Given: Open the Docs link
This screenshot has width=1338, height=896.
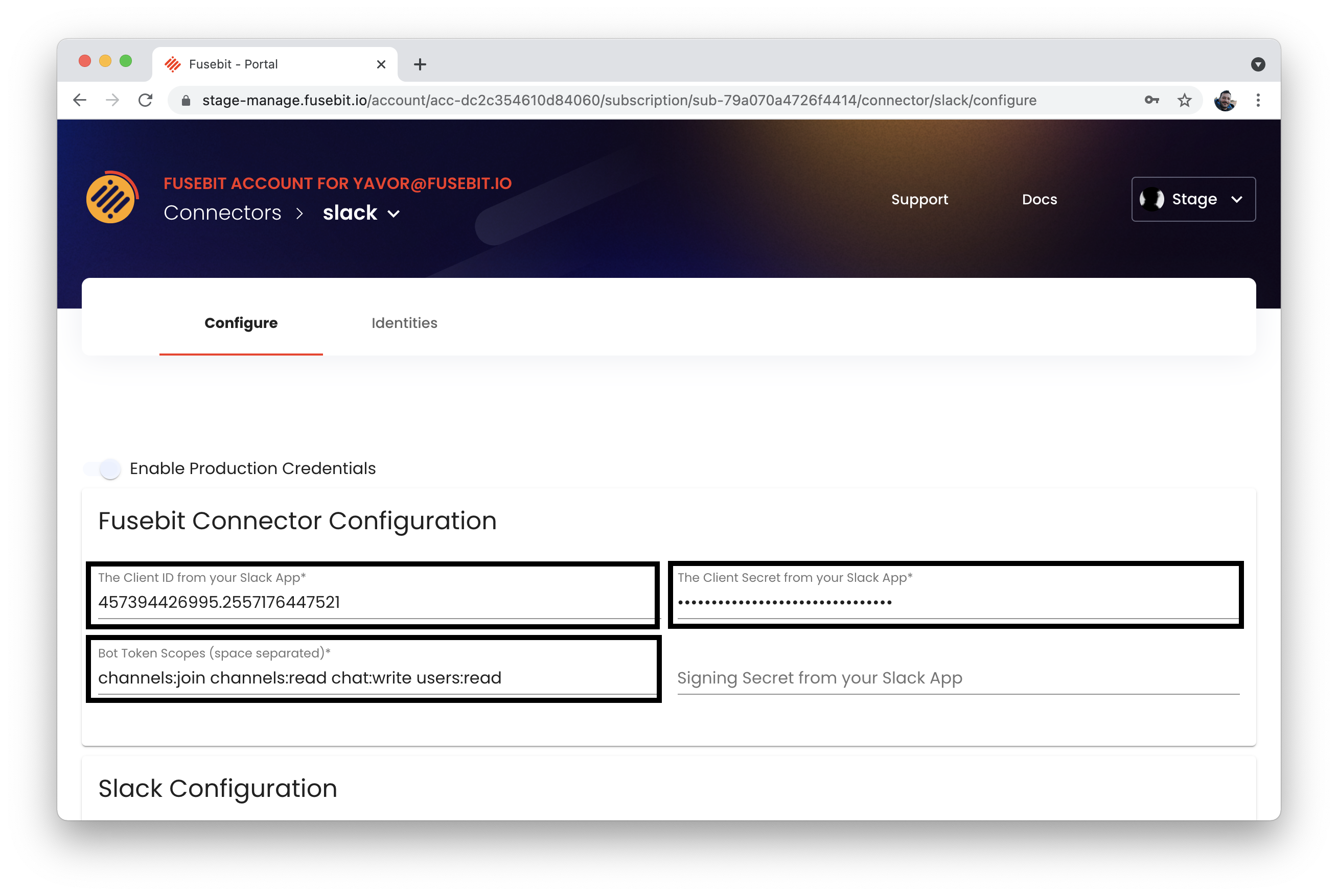Looking at the screenshot, I should (1039, 199).
